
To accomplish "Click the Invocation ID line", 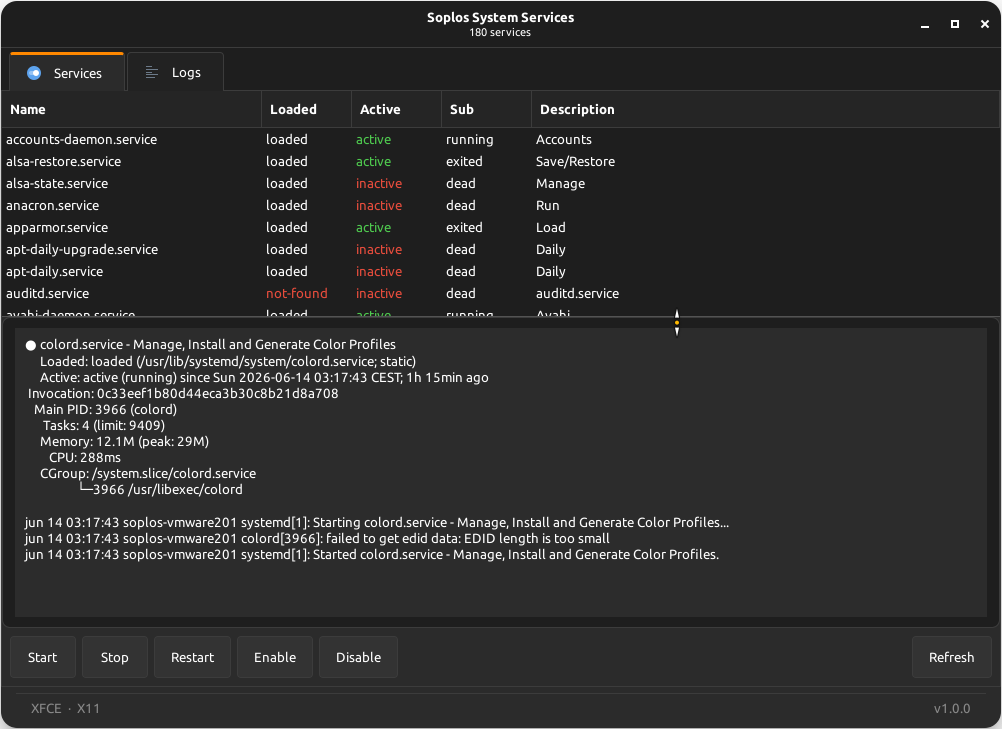I will click(x=183, y=394).
